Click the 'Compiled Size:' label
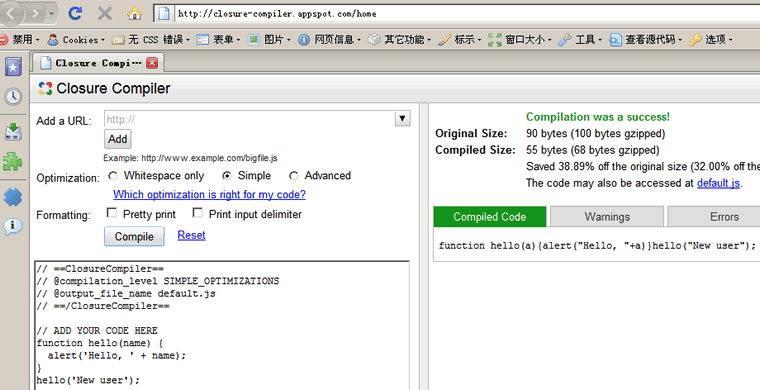 pyautogui.click(x=475, y=150)
